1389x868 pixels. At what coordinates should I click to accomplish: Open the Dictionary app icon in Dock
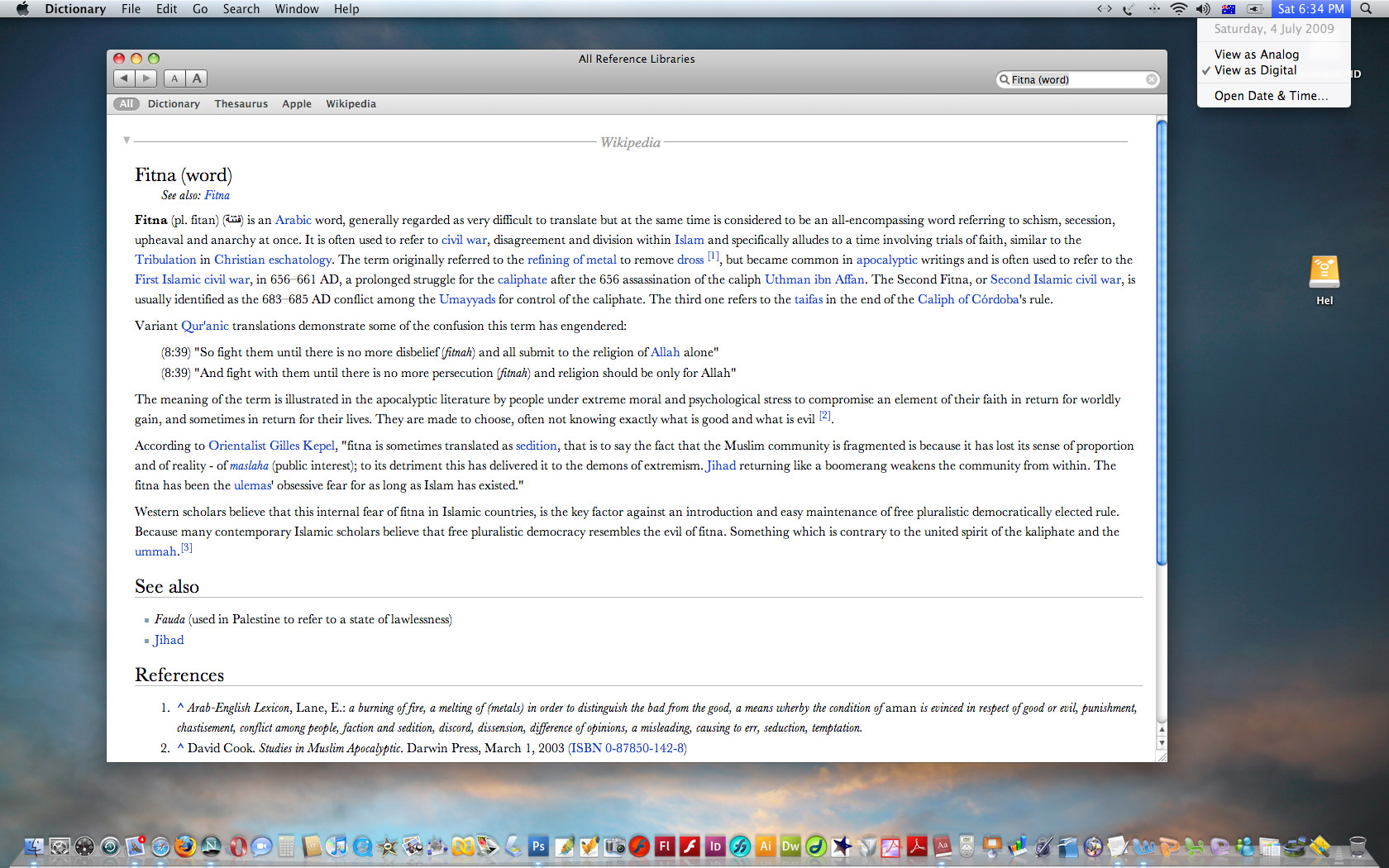(943, 847)
